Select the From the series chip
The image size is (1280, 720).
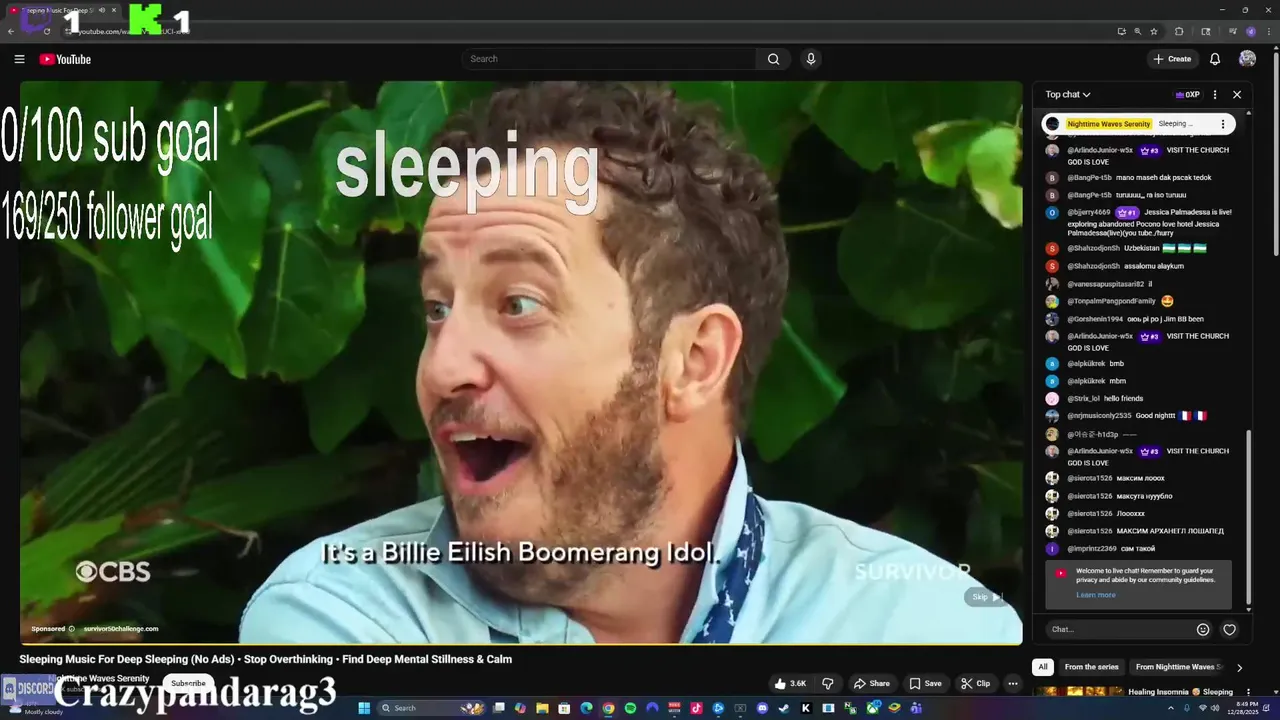tap(1091, 667)
